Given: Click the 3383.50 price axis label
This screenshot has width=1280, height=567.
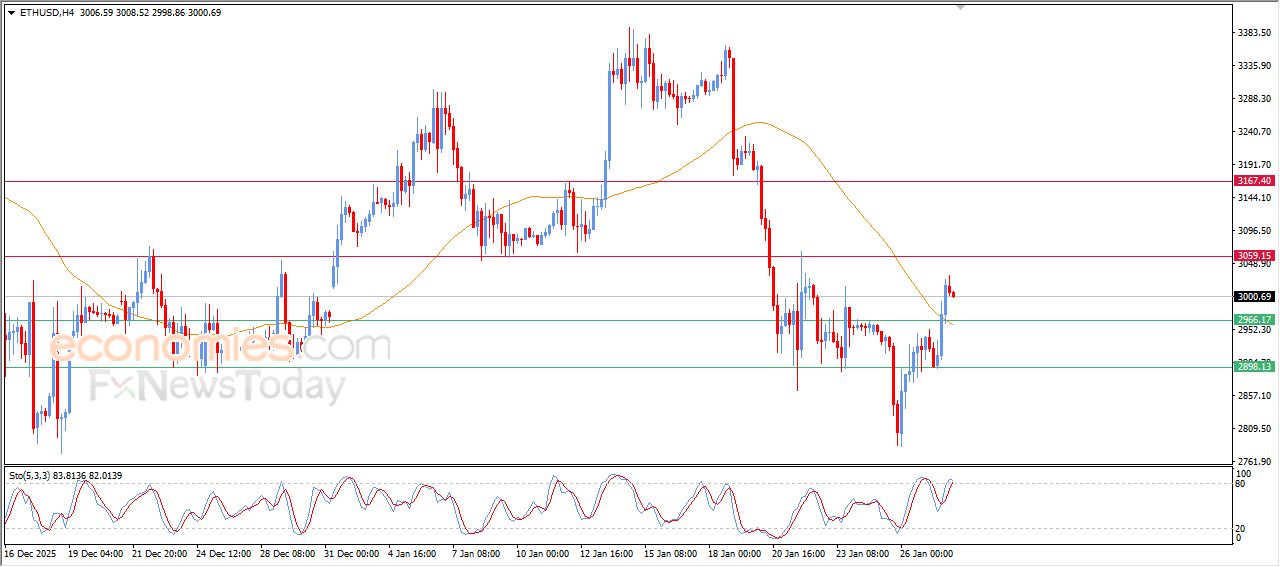Looking at the screenshot, I should (1253, 33).
